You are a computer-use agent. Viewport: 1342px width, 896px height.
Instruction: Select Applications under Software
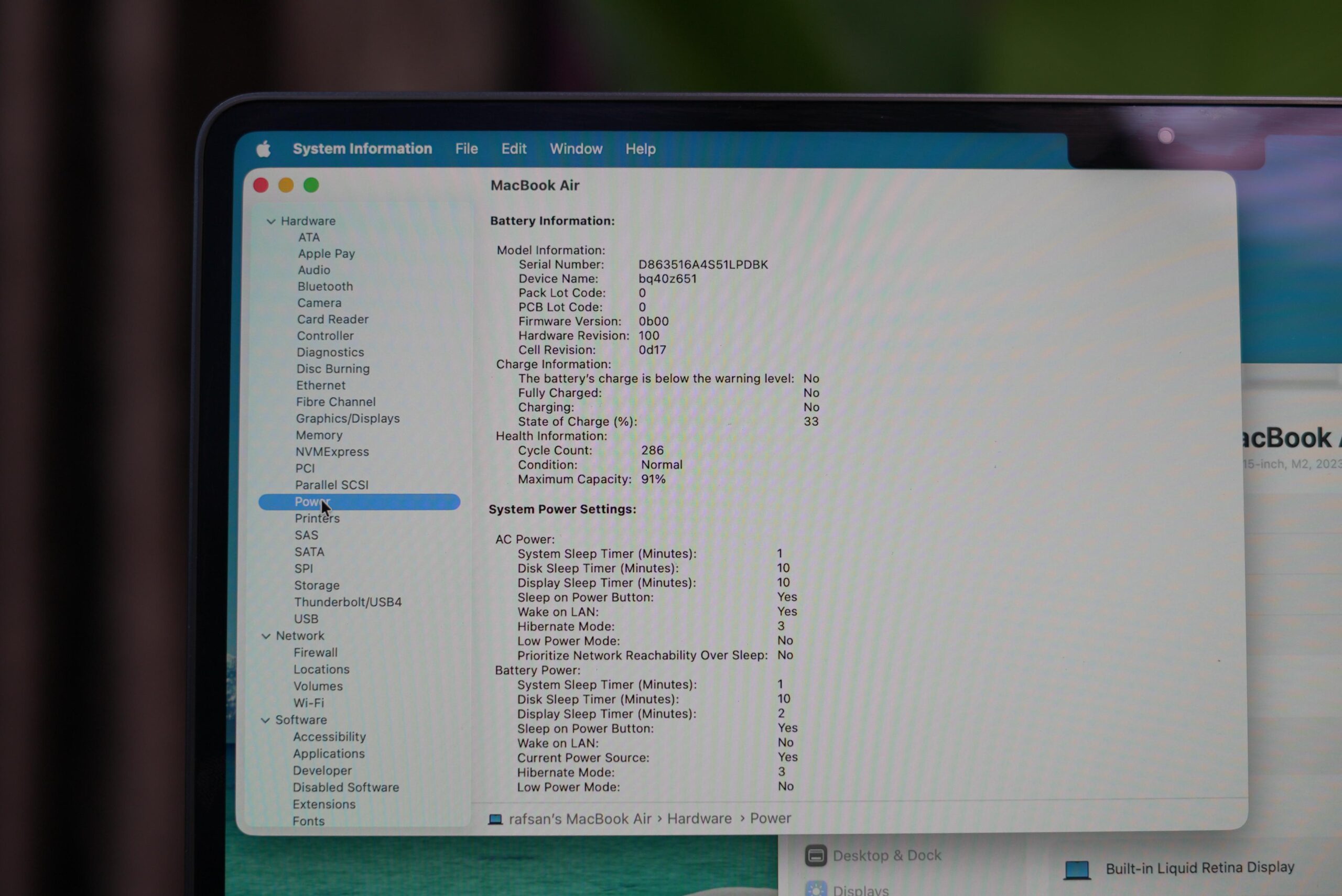tap(329, 755)
